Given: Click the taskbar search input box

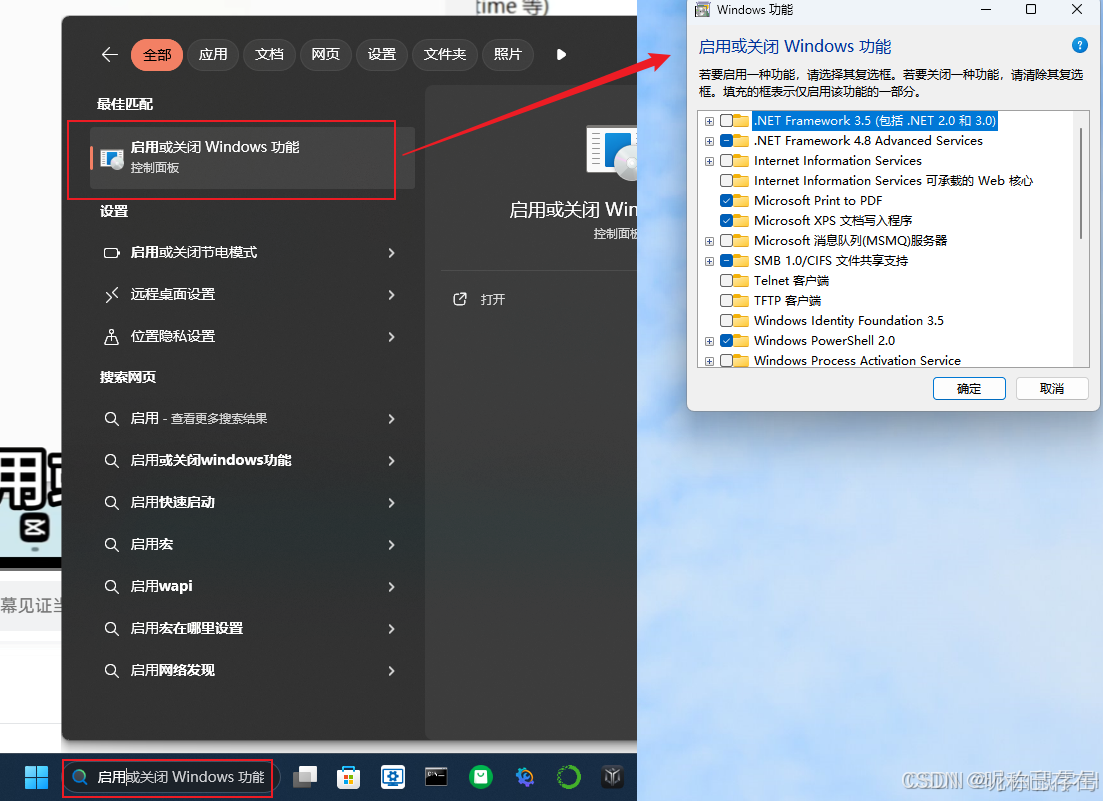Looking at the screenshot, I should [171, 776].
